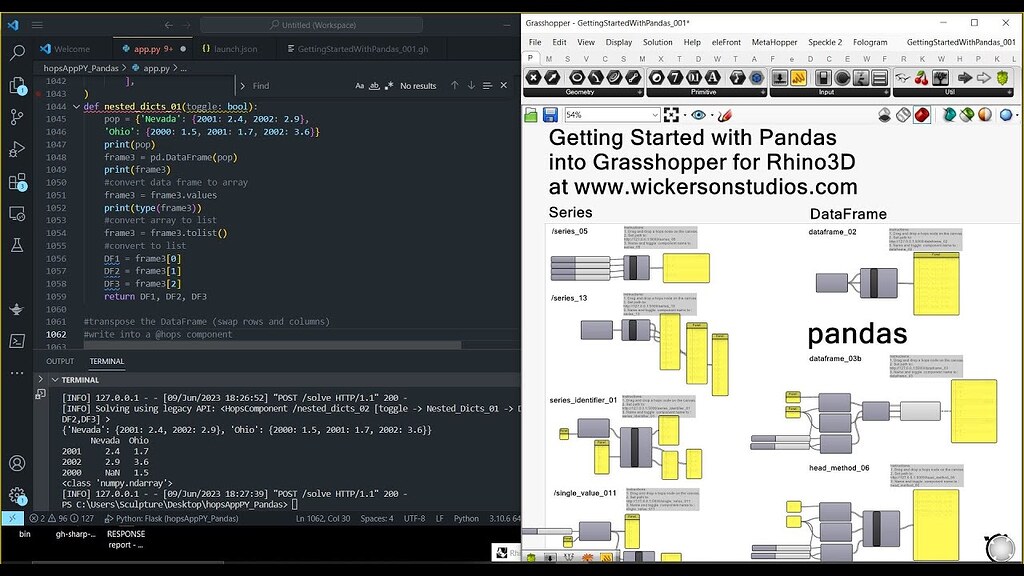Expand the Geometry panel dropdown arrow
The height and width of the screenshot is (576, 1024).
[x=641, y=90]
